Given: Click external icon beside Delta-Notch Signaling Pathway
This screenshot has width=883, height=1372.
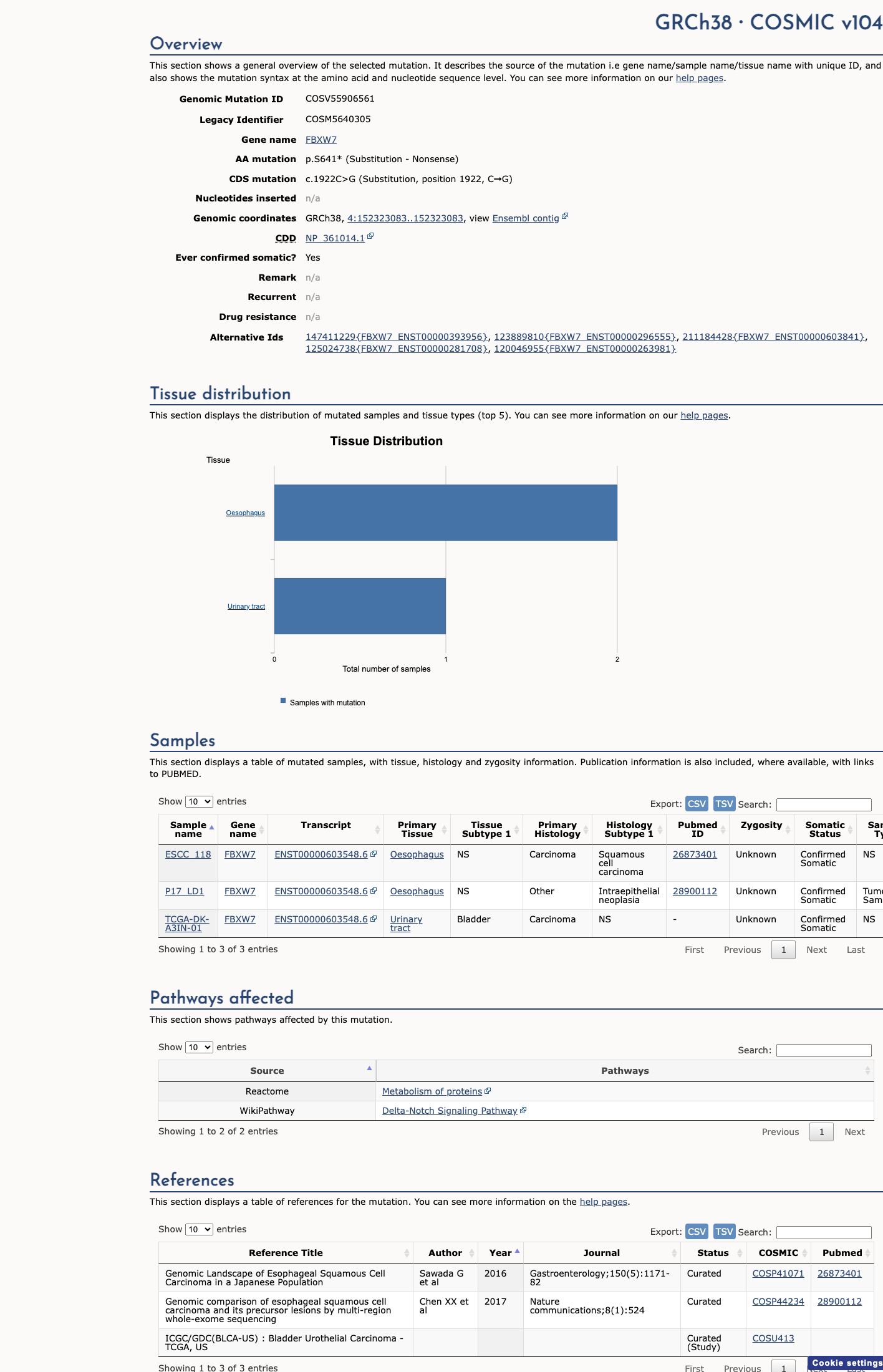Looking at the screenshot, I should (x=523, y=1110).
